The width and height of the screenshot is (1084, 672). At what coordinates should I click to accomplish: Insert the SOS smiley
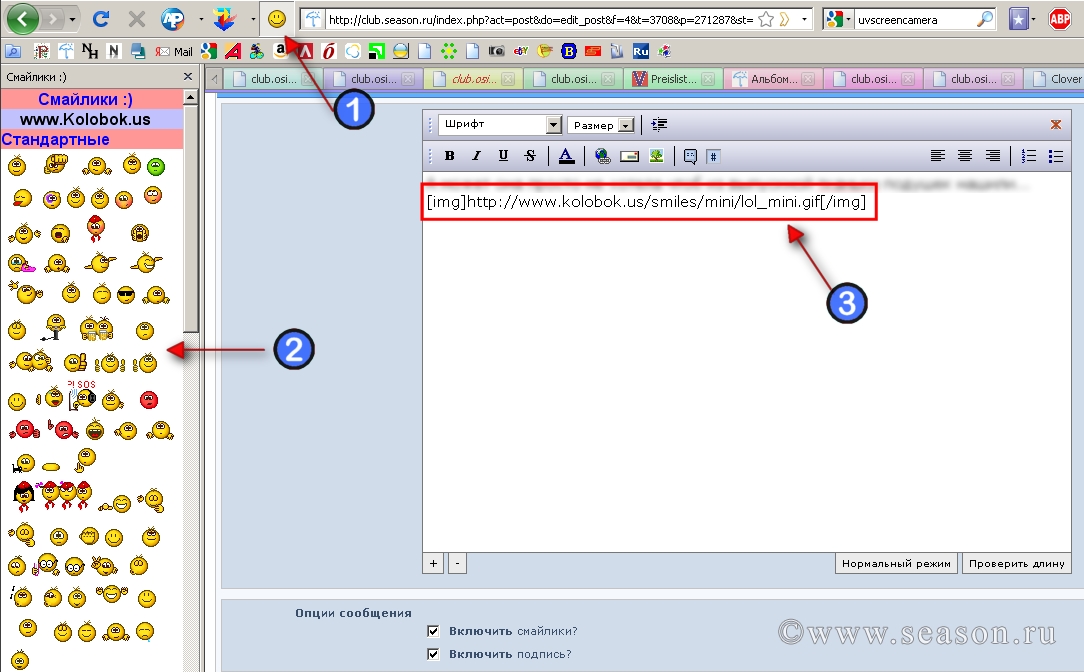(82, 395)
